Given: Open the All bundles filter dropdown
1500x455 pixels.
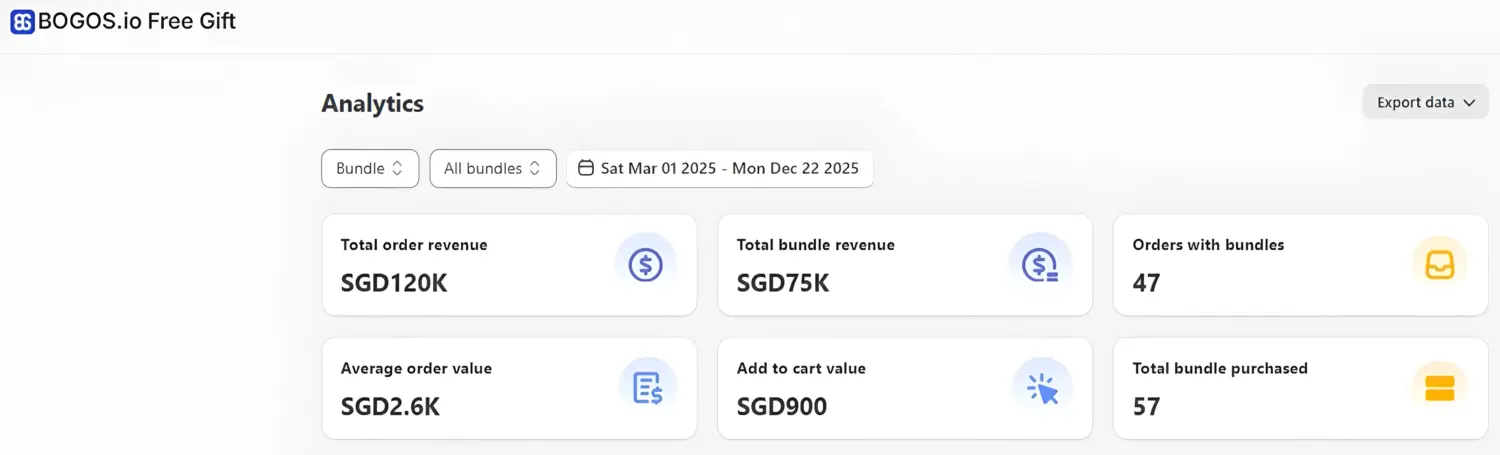Looking at the screenshot, I should (x=493, y=168).
